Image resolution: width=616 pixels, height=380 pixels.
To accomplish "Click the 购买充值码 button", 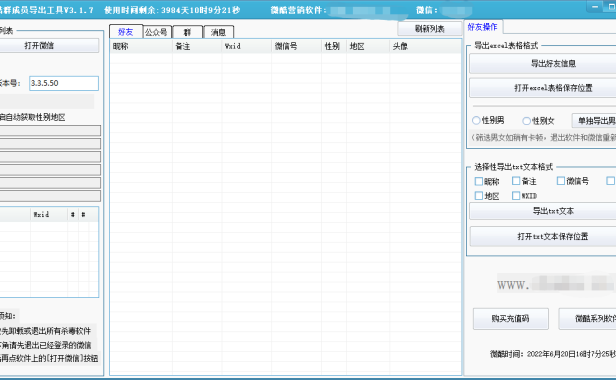I will pyautogui.click(x=510, y=318).
